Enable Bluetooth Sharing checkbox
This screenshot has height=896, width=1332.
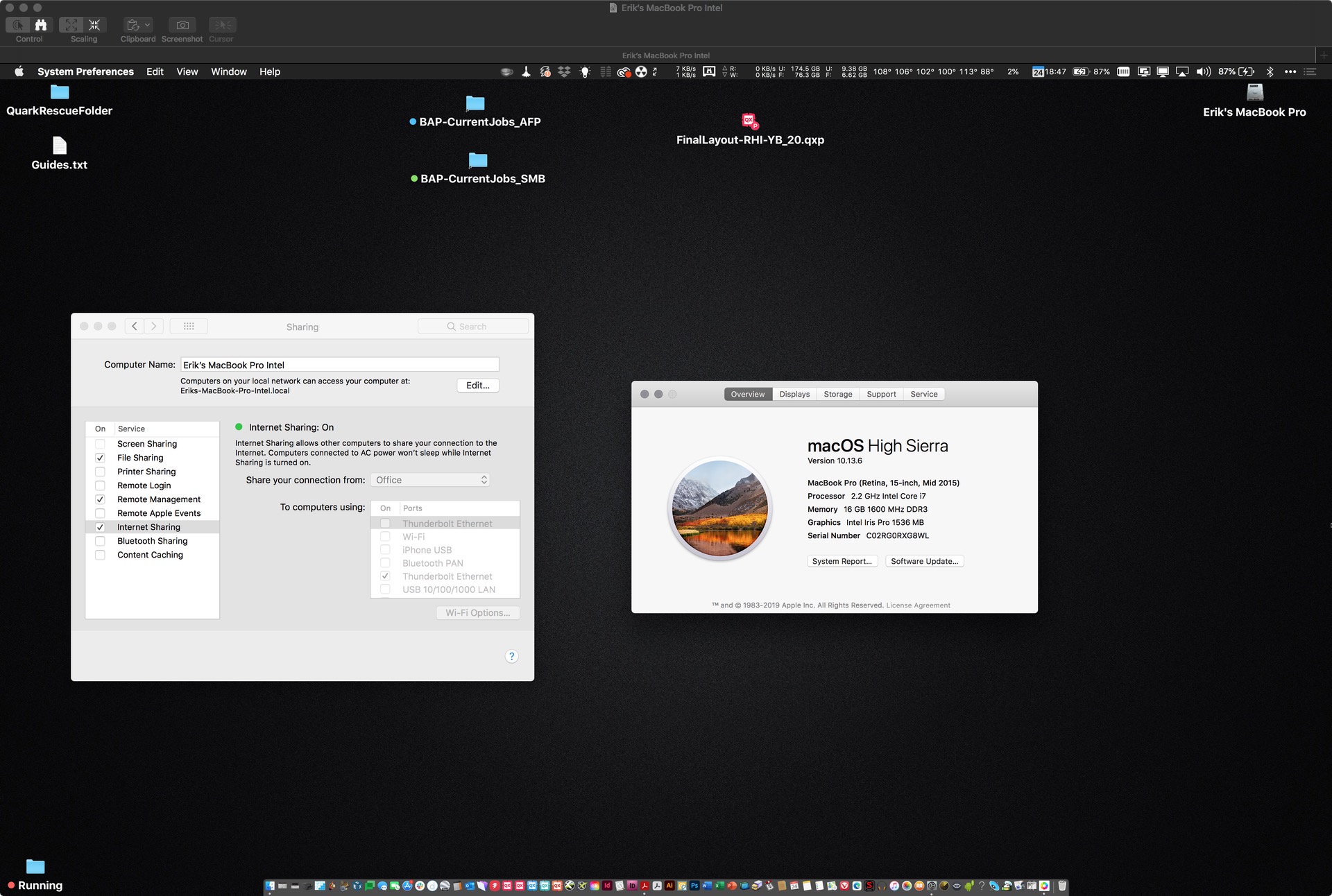(x=100, y=541)
